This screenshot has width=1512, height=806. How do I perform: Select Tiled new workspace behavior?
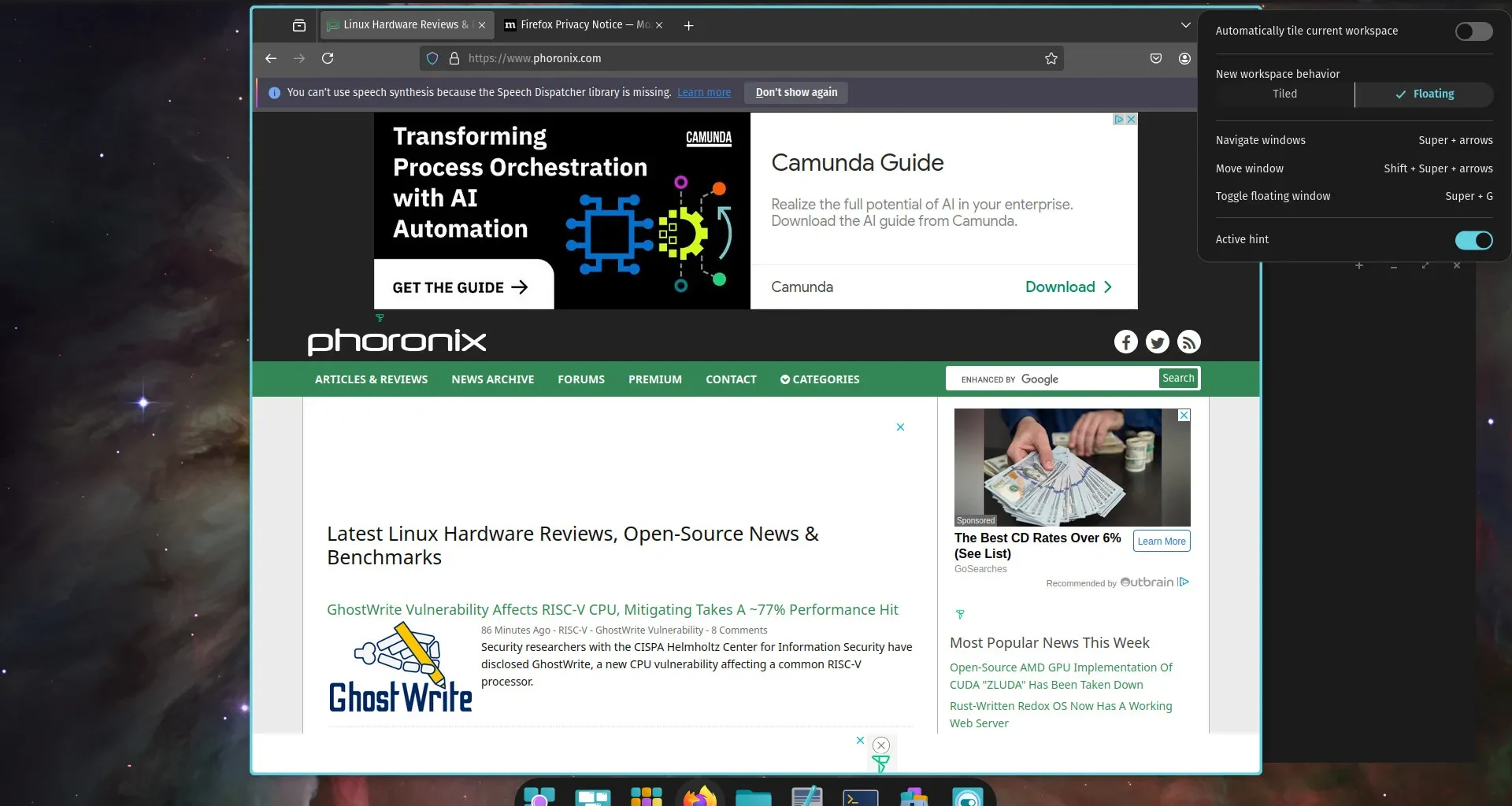(x=1284, y=94)
